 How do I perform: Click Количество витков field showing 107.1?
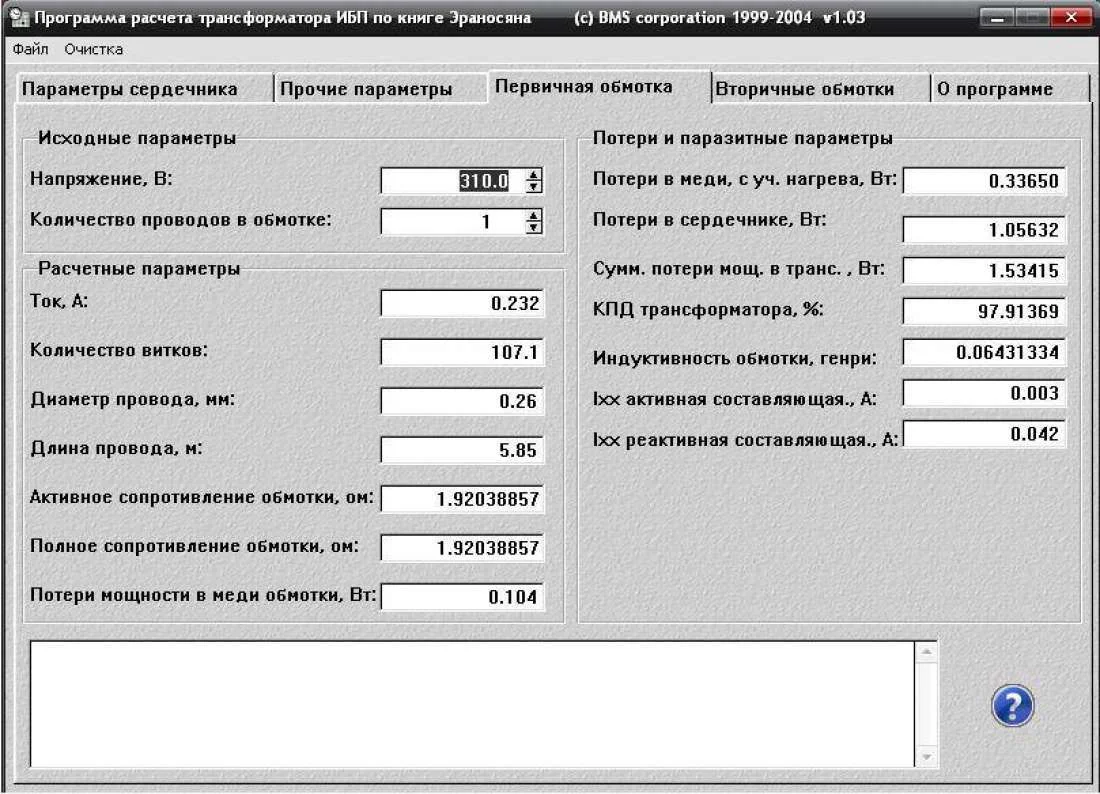tap(462, 352)
